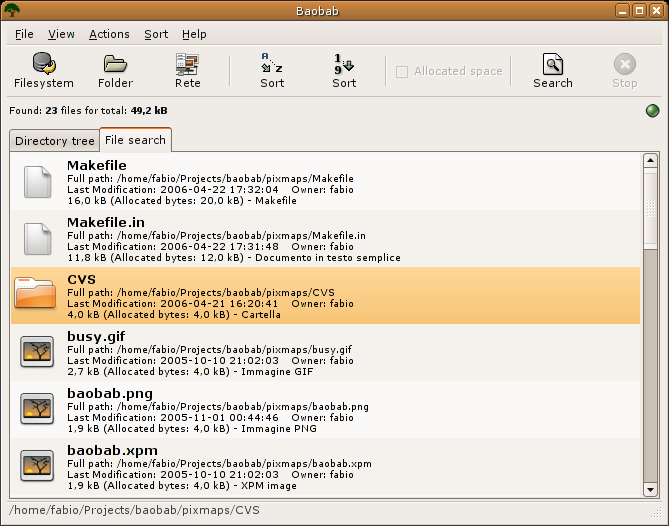Select the CVS folder icon

(35, 293)
